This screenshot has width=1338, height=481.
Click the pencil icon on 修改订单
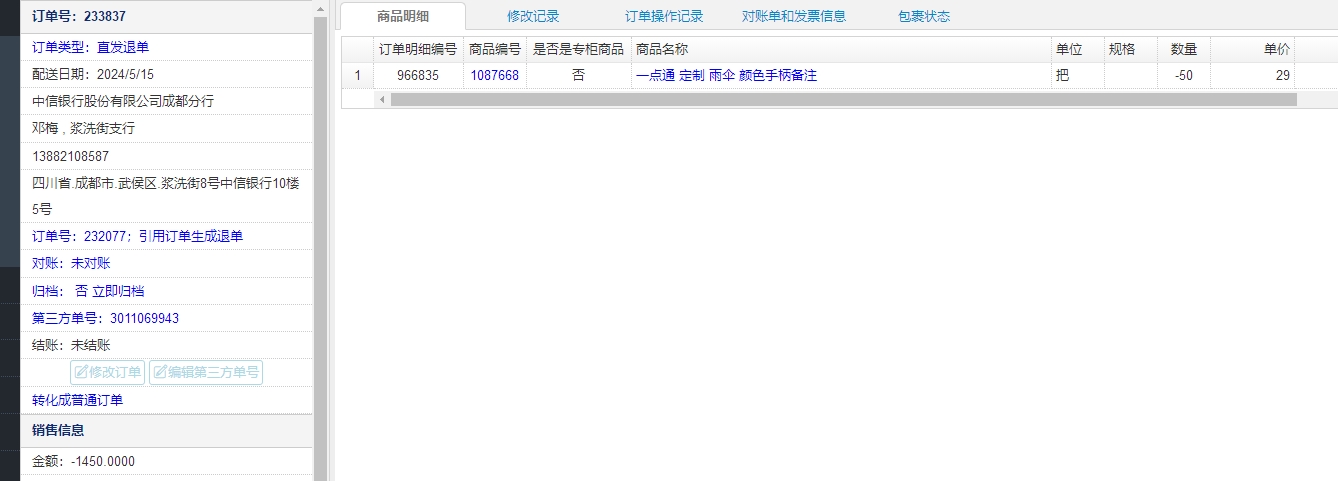click(81, 373)
